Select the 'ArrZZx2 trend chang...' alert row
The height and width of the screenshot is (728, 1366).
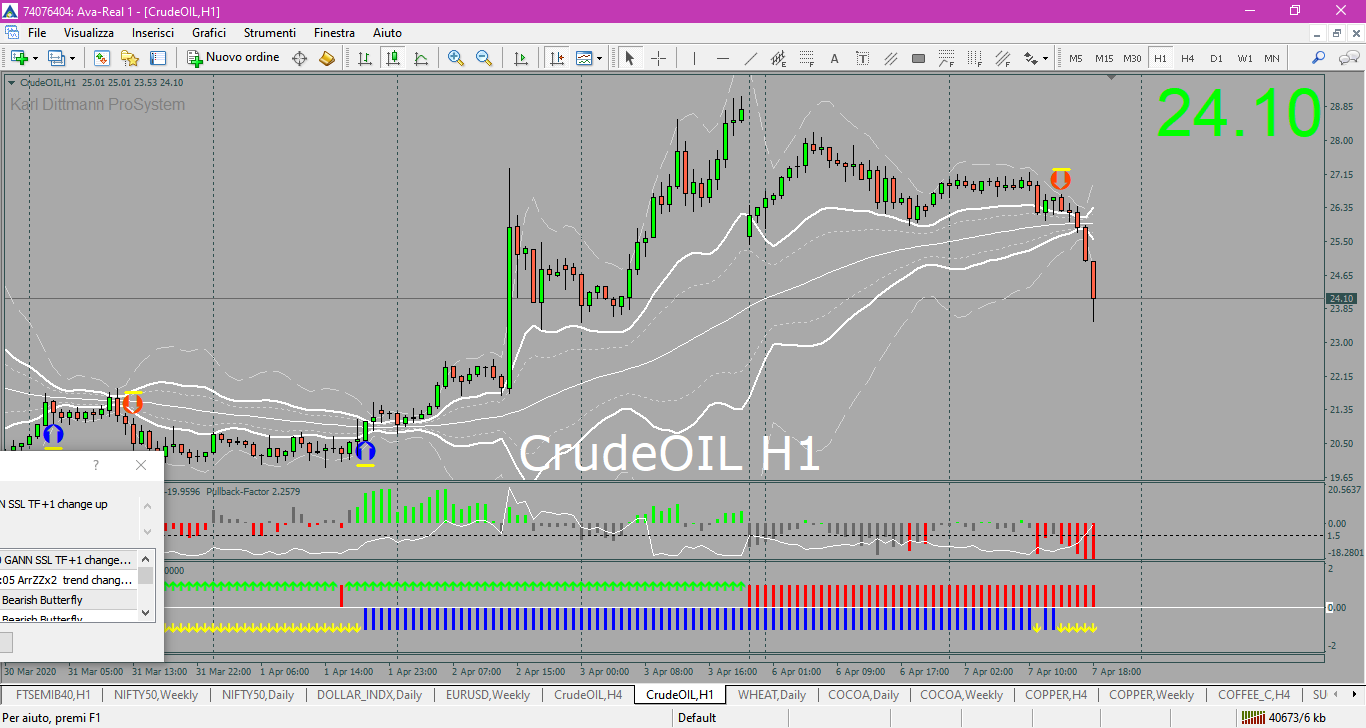(x=68, y=580)
